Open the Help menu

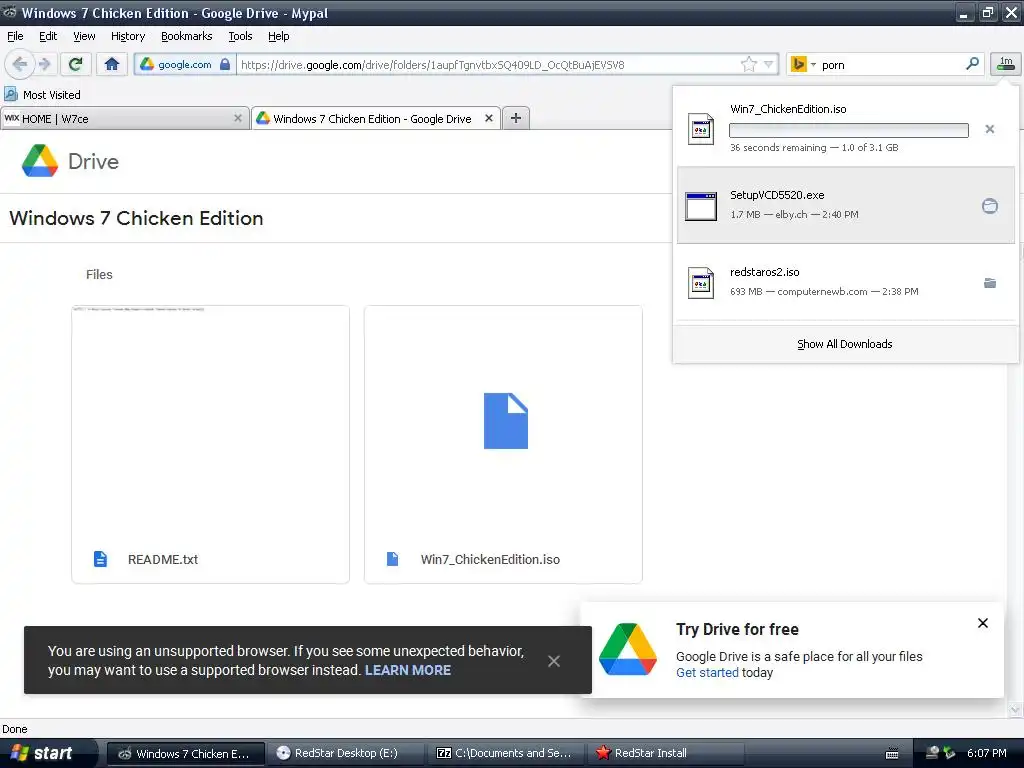[x=278, y=37]
